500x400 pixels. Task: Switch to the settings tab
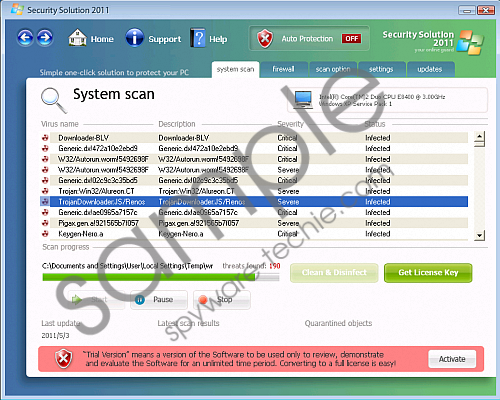pyautogui.click(x=381, y=69)
